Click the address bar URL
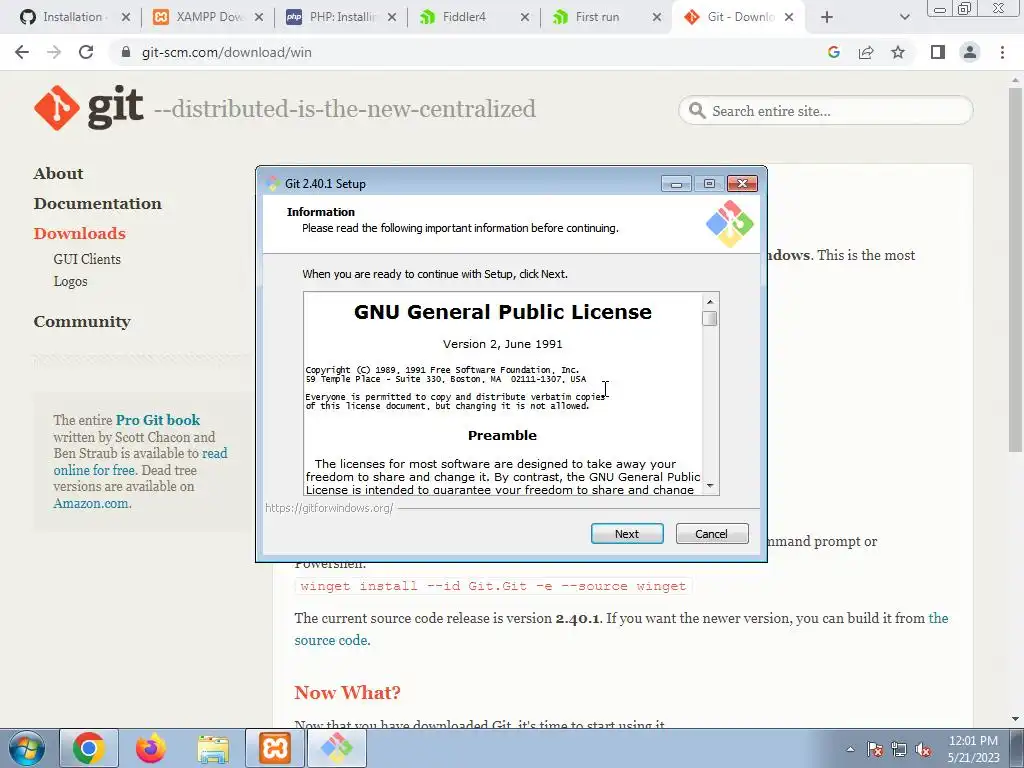Viewport: 1024px width, 768px height. point(227,52)
